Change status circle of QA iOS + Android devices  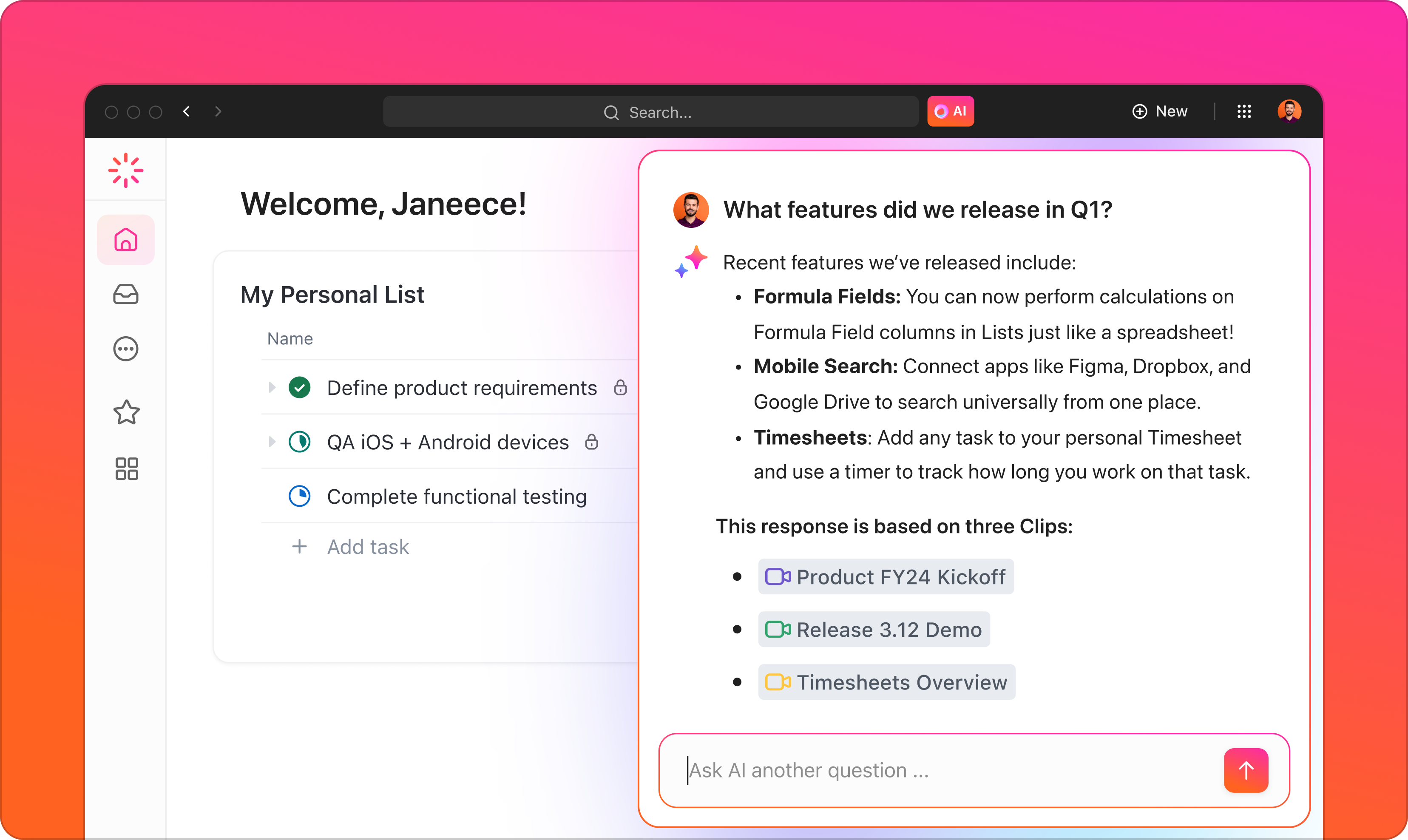pyautogui.click(x=299, y=442)
